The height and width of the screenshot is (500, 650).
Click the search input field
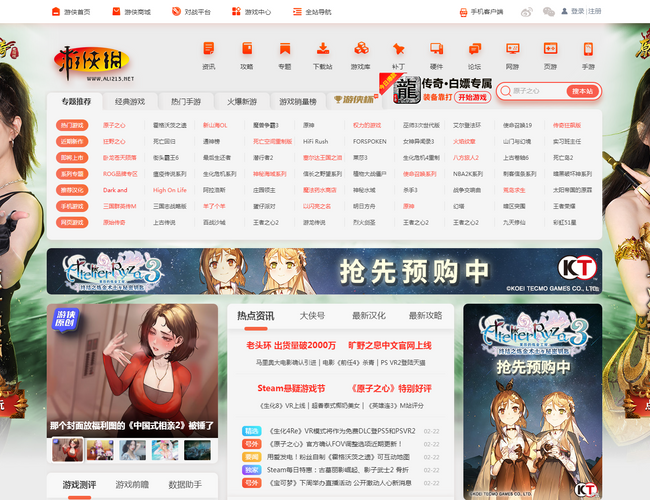tap(537, 91)
